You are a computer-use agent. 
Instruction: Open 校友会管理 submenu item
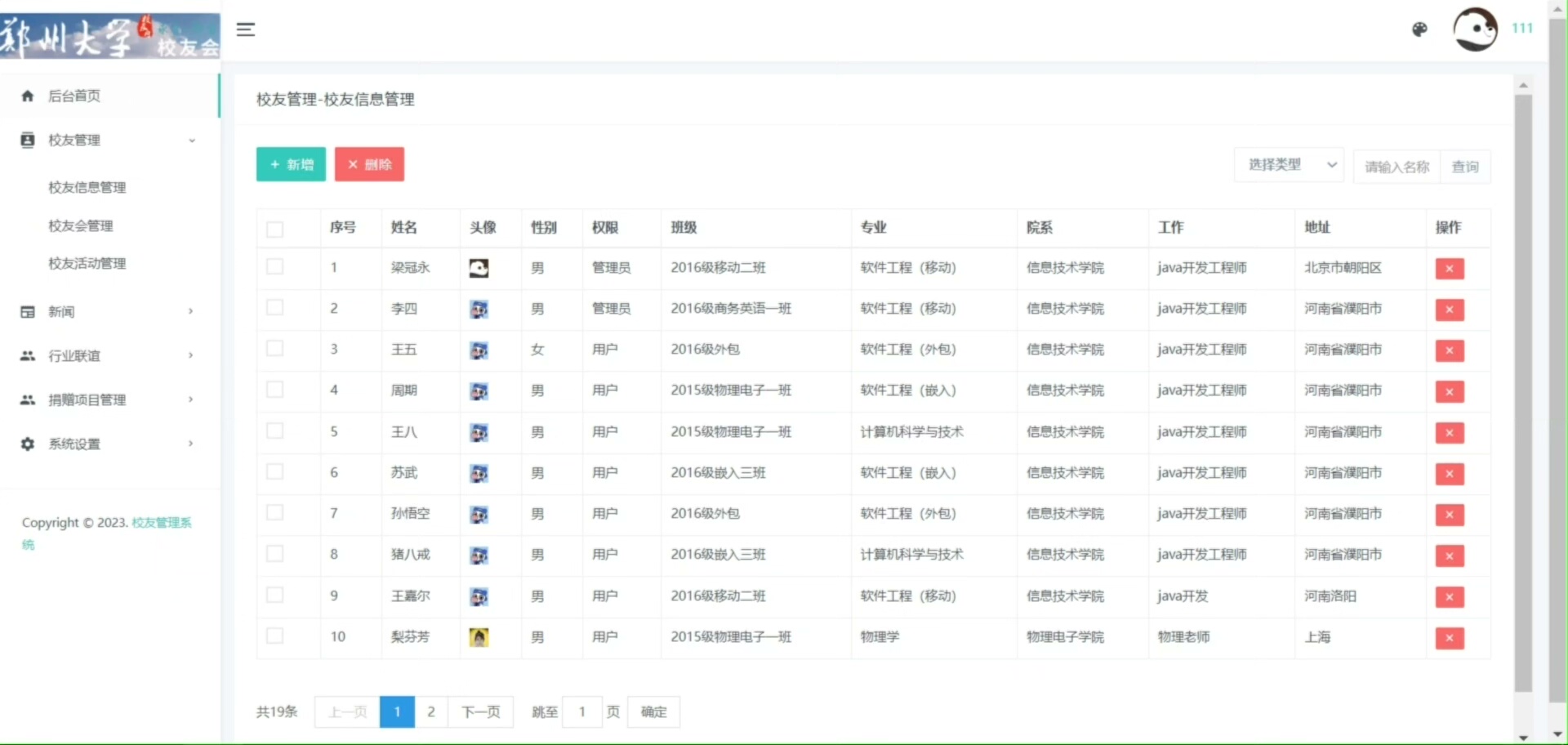coord(81,226)
